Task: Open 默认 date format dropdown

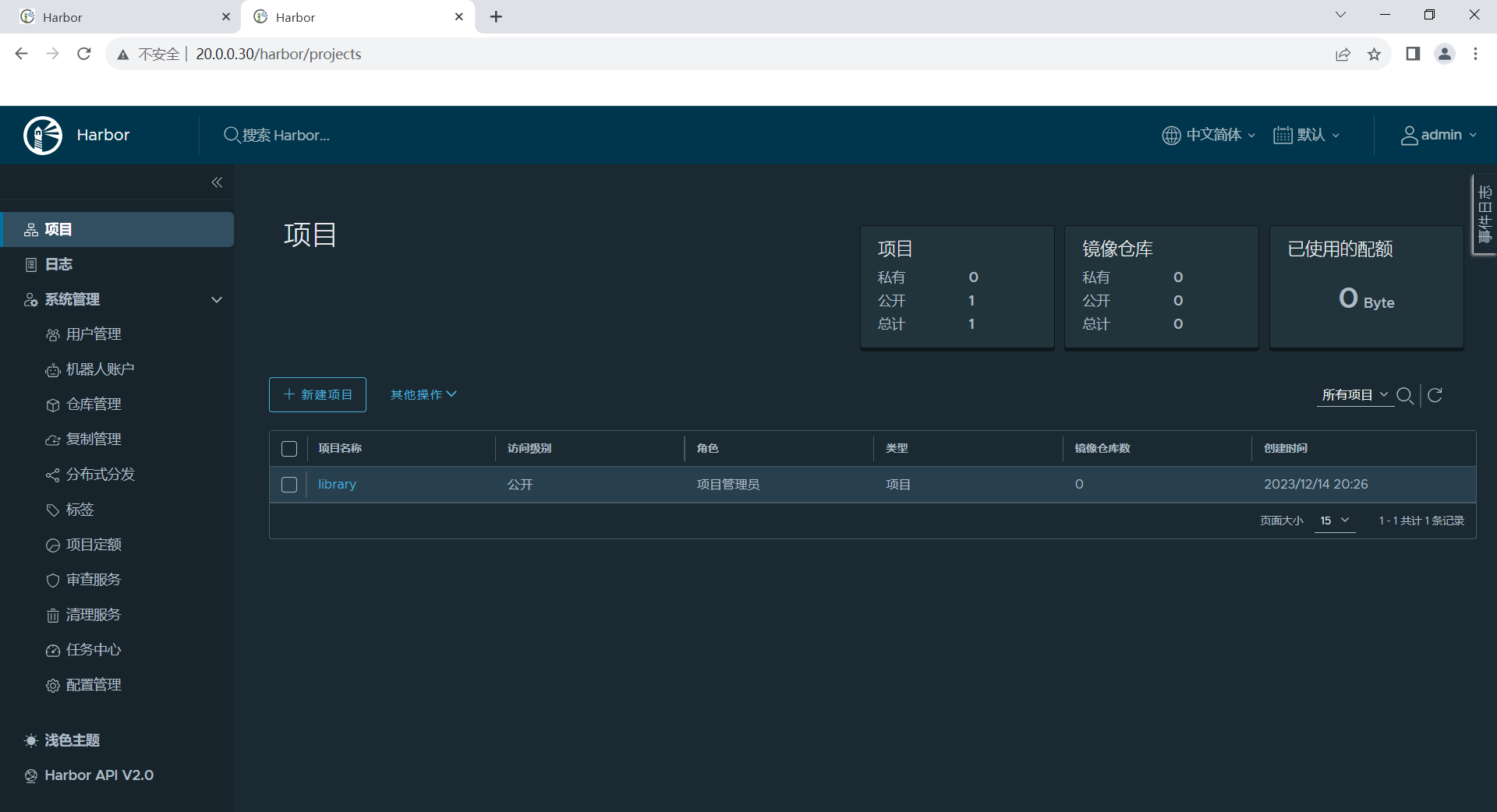Action: [1308, 136]
